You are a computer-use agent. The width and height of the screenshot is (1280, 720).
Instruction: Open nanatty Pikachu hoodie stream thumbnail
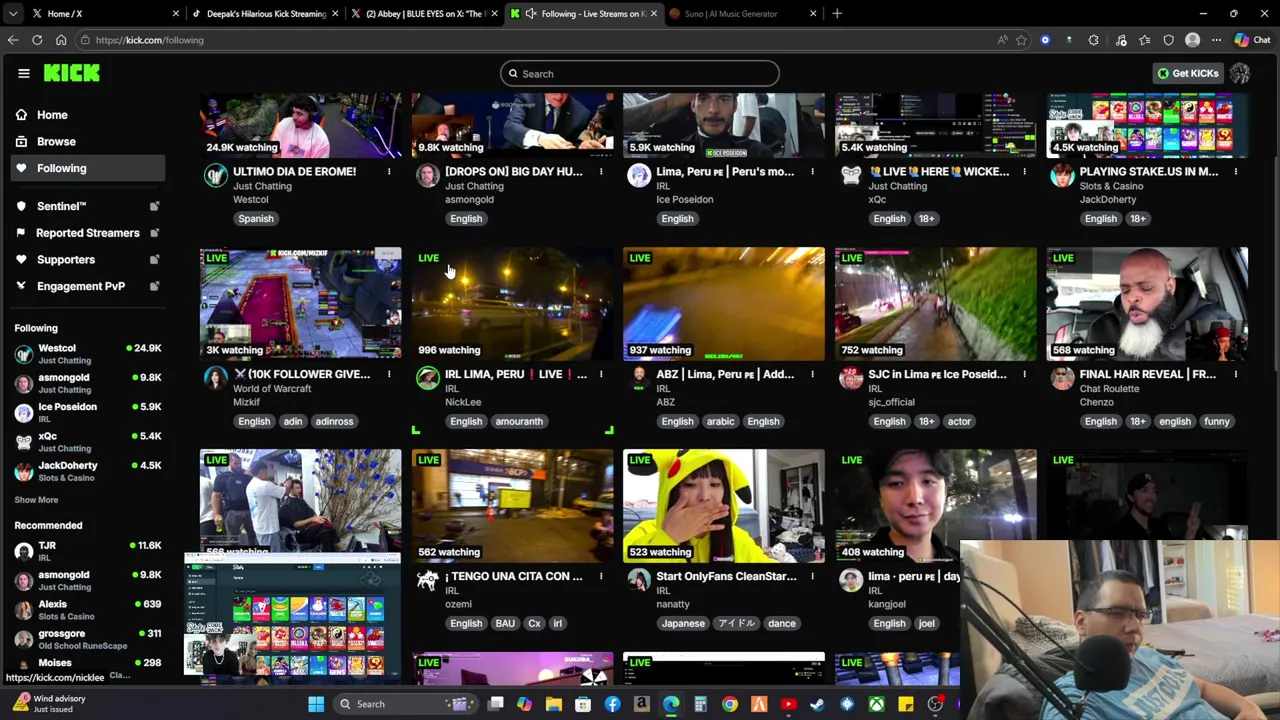coord(724,506)
